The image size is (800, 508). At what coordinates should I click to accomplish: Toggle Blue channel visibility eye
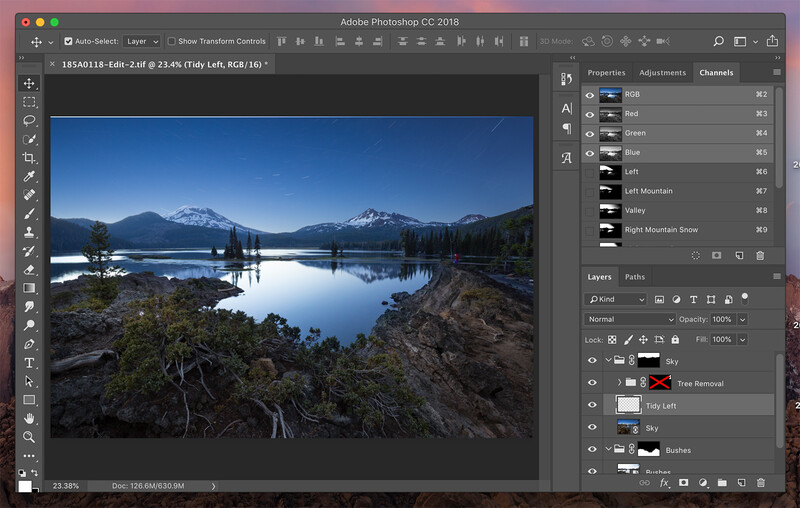point(590,153)
